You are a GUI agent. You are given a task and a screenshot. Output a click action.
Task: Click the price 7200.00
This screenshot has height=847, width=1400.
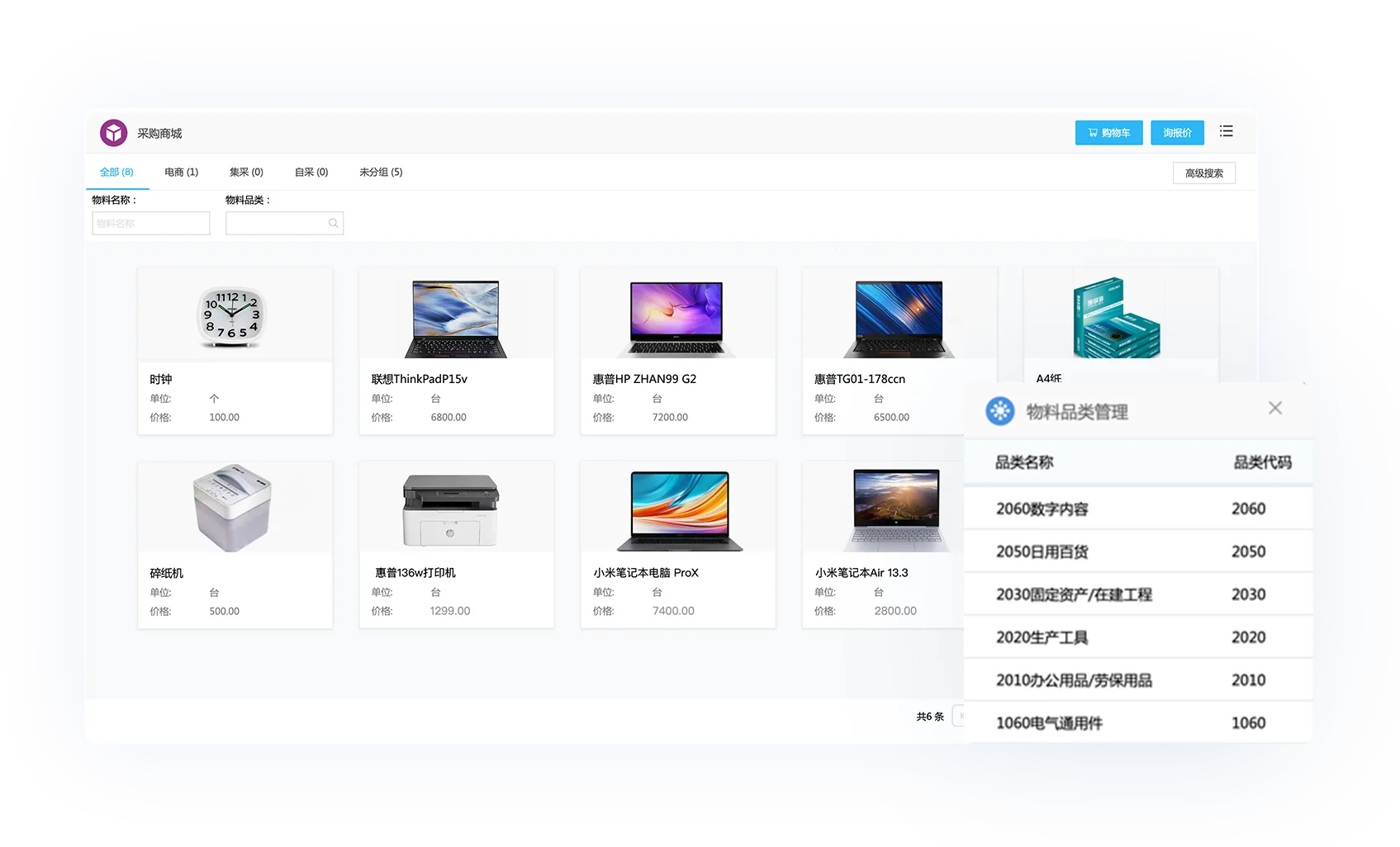coord(670,418)
